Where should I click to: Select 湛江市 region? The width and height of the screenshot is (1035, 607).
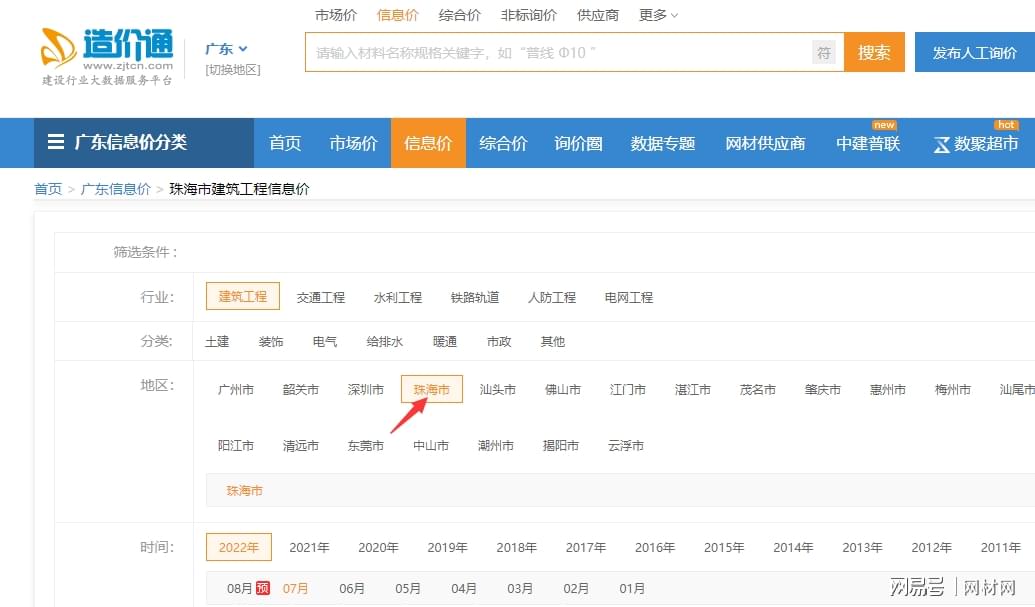tap(692, 390)
